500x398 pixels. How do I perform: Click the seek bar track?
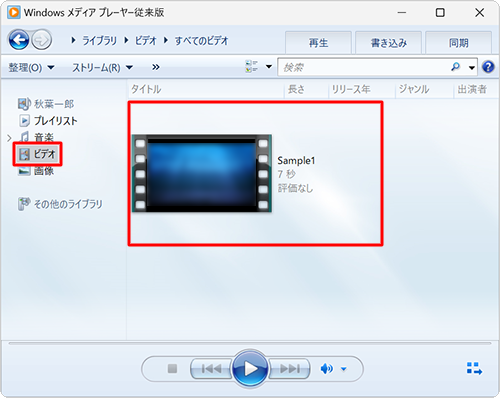pyautogui.click(x=250, y=343)
